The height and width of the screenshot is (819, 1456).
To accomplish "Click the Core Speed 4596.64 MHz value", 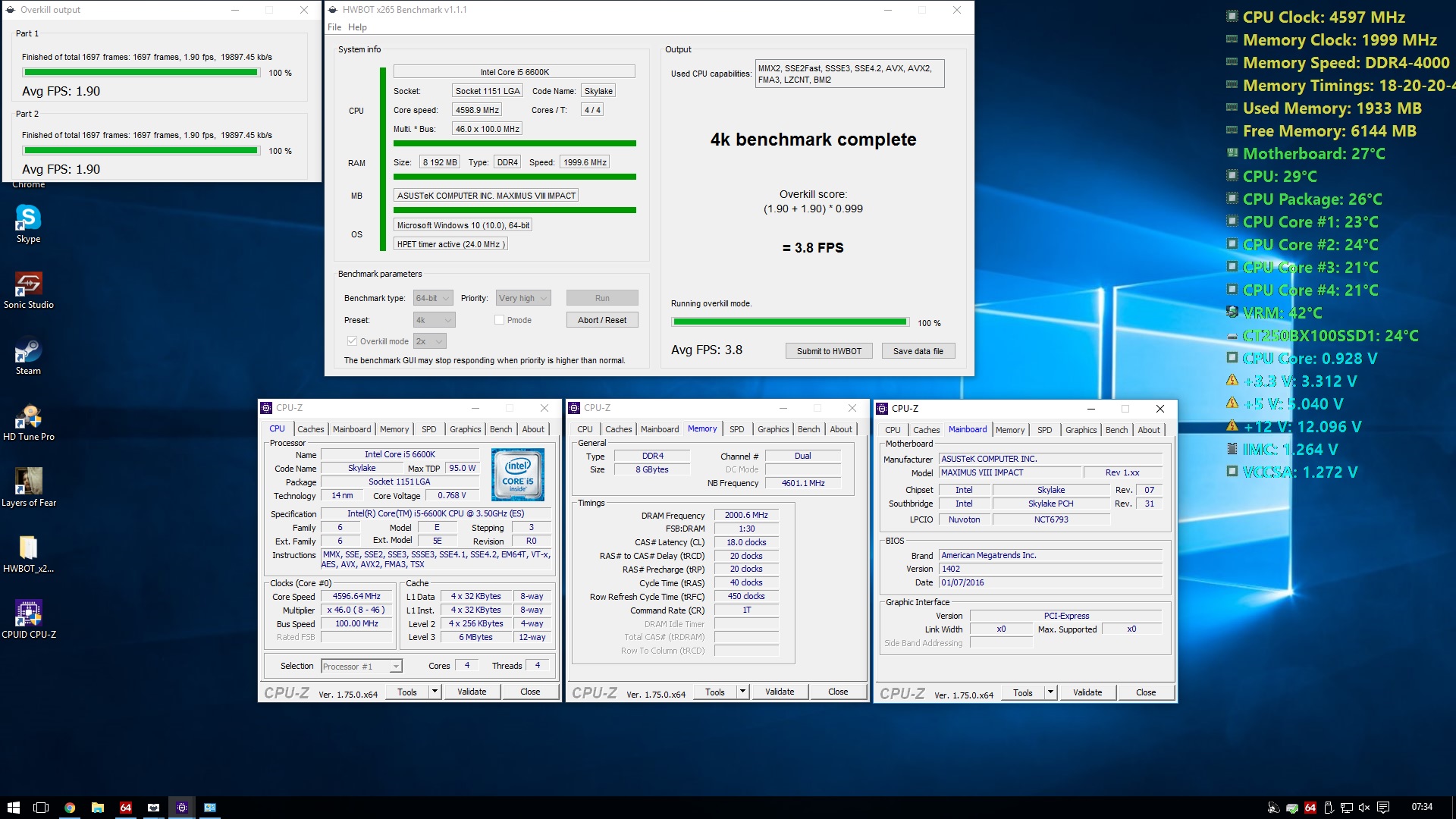I will pos(356,596).
